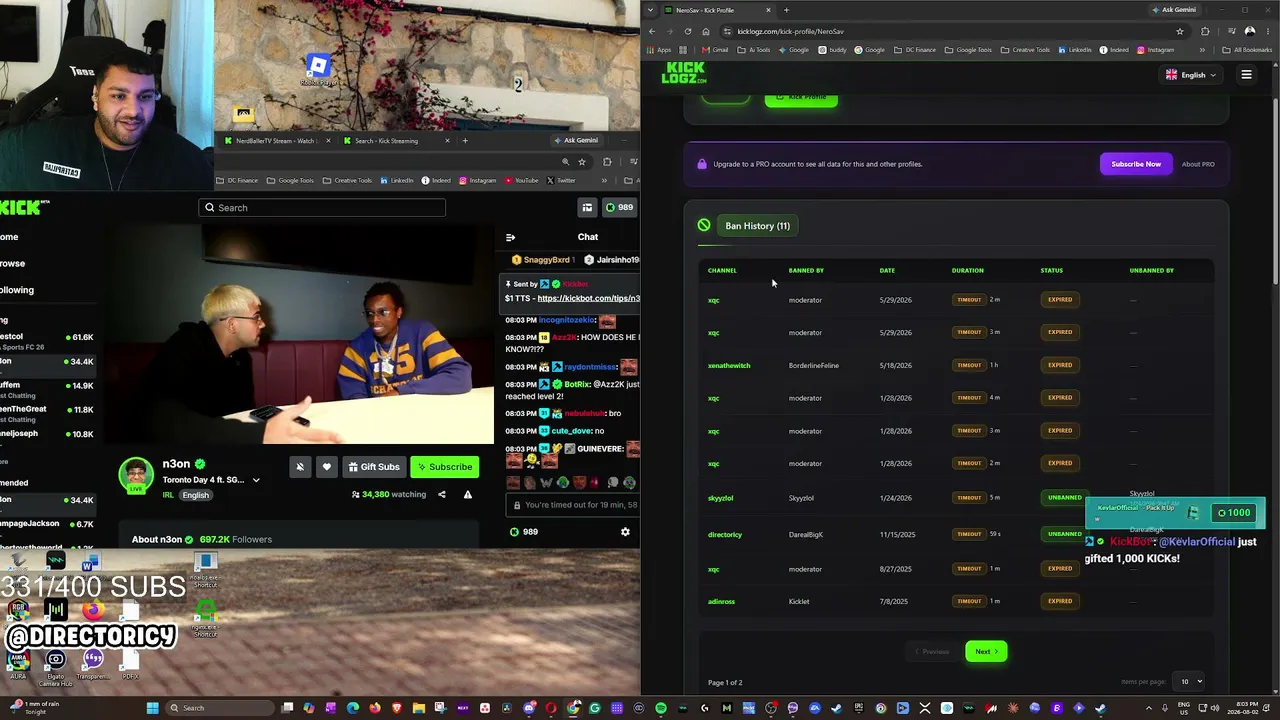Screen dimensions: 1280x720
Task: Open the Windows Start menu
Action: point(152,708)
